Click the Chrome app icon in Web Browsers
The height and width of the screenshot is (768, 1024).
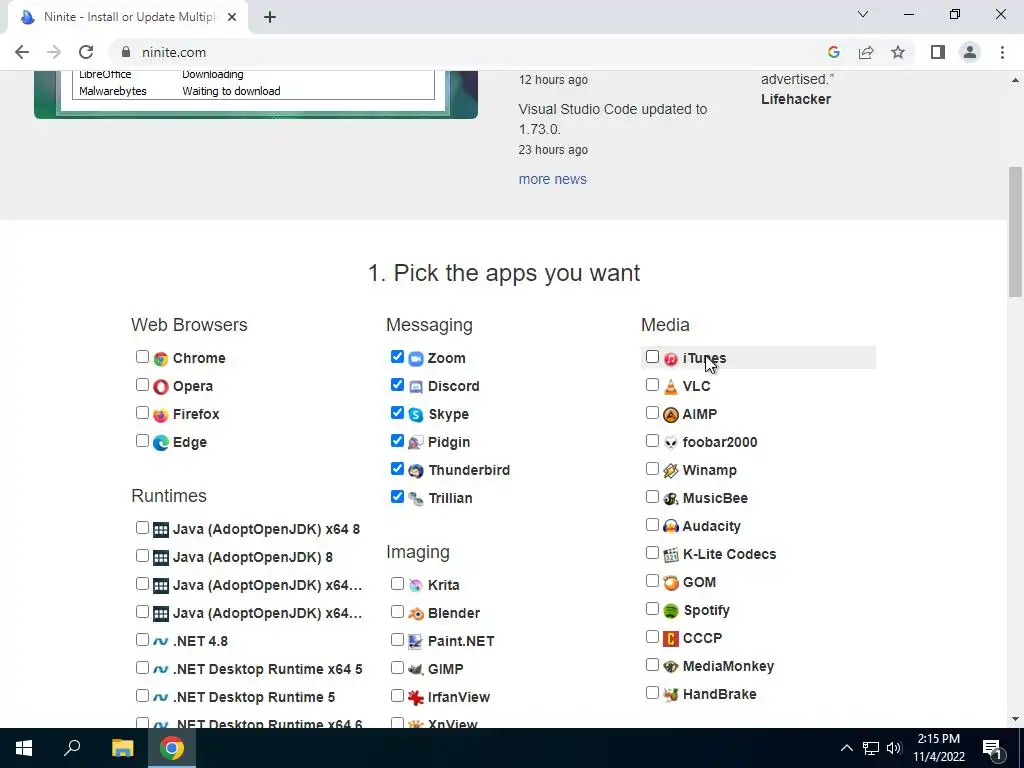161,359
